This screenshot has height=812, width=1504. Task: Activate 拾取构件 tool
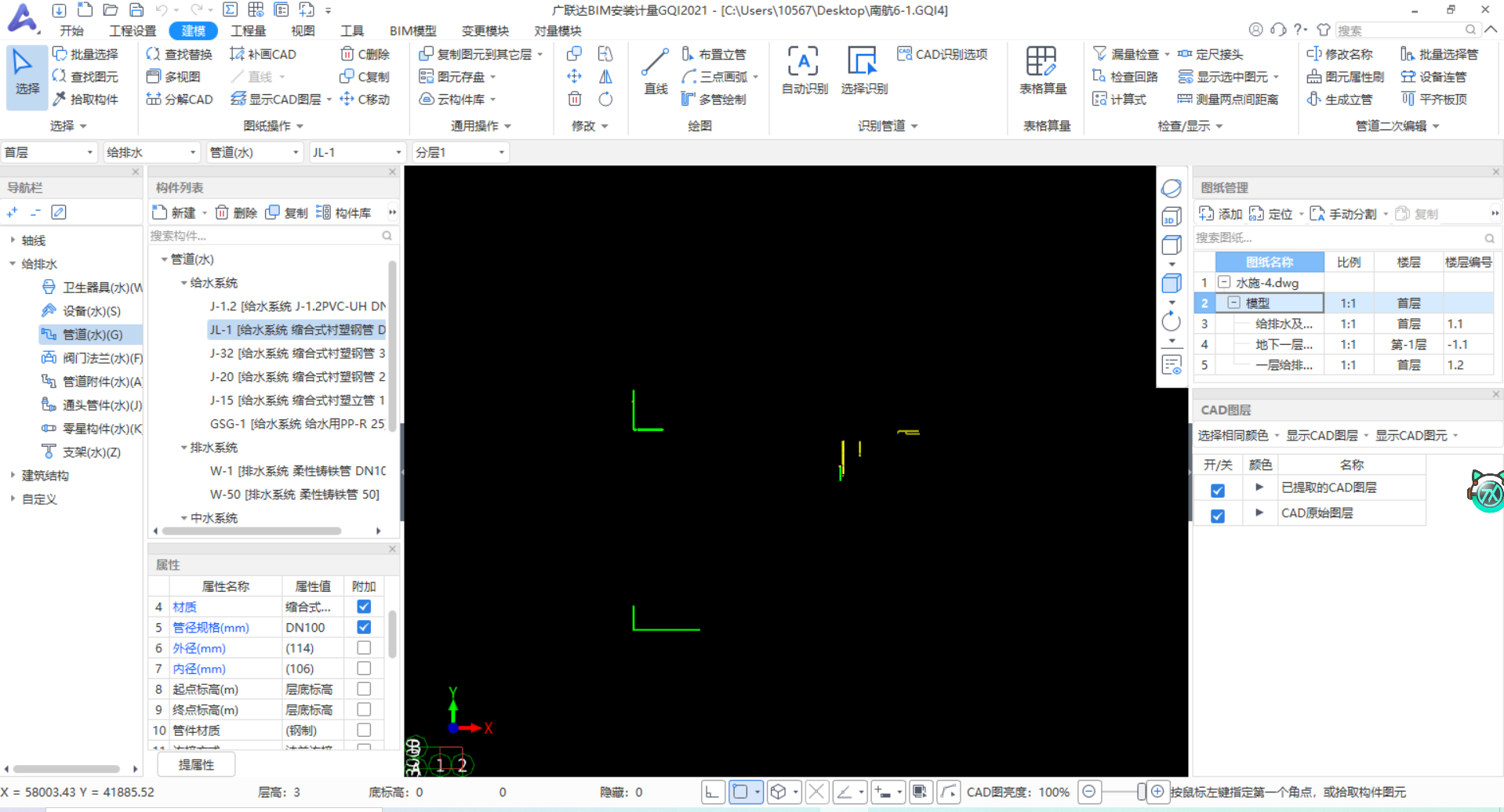point(85,100)
